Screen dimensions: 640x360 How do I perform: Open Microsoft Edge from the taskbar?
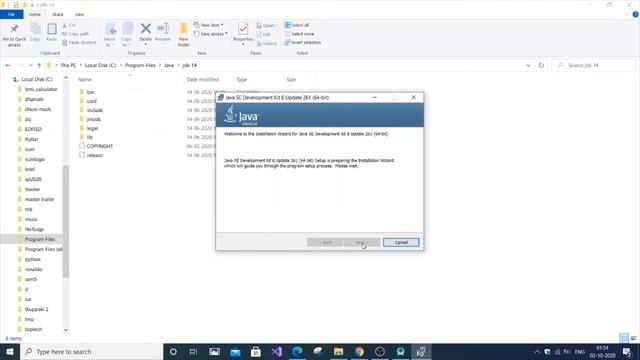point(297,351)
